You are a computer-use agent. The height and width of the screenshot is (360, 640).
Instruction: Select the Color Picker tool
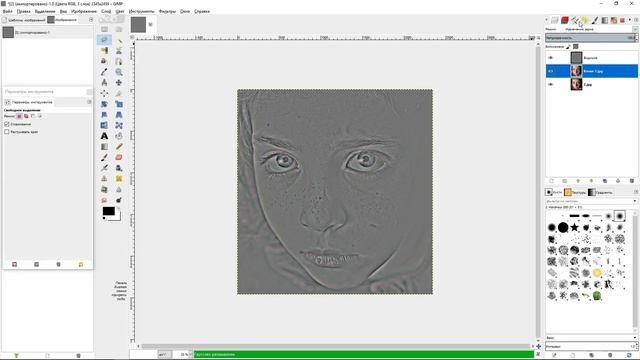[x=104, y=72]
